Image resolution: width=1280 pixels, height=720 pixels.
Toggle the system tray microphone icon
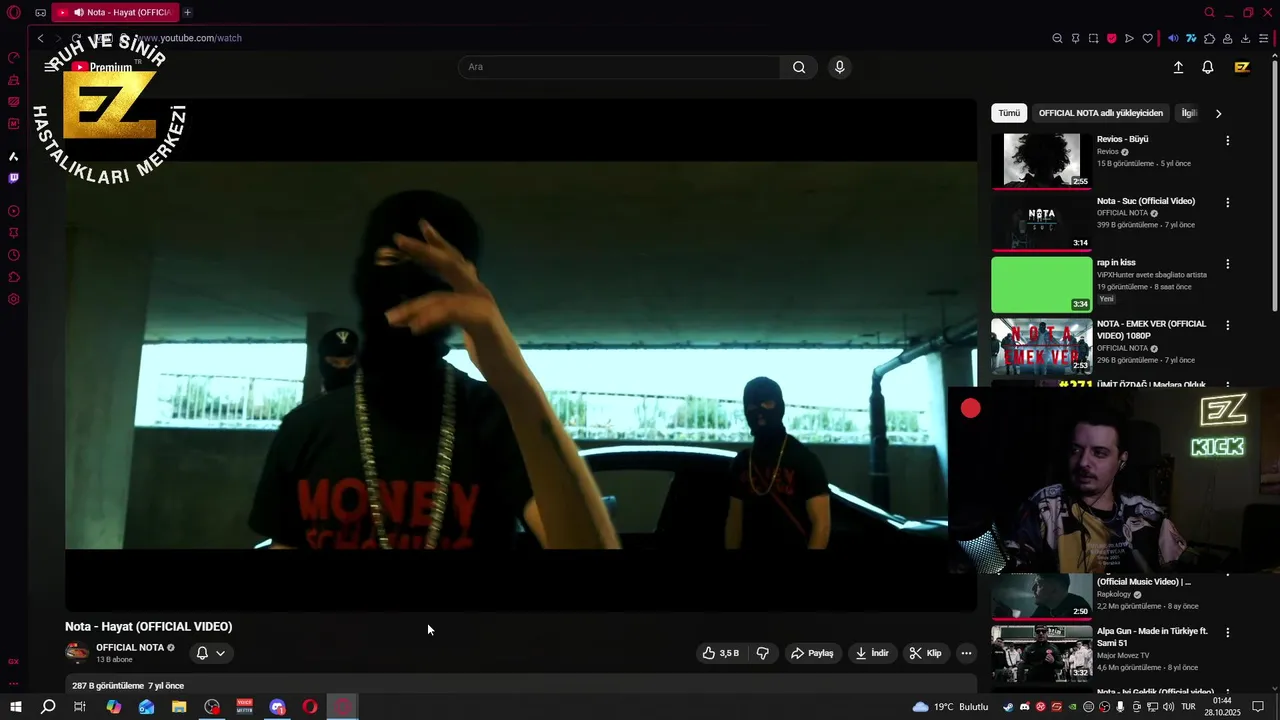click(1120, 707)
